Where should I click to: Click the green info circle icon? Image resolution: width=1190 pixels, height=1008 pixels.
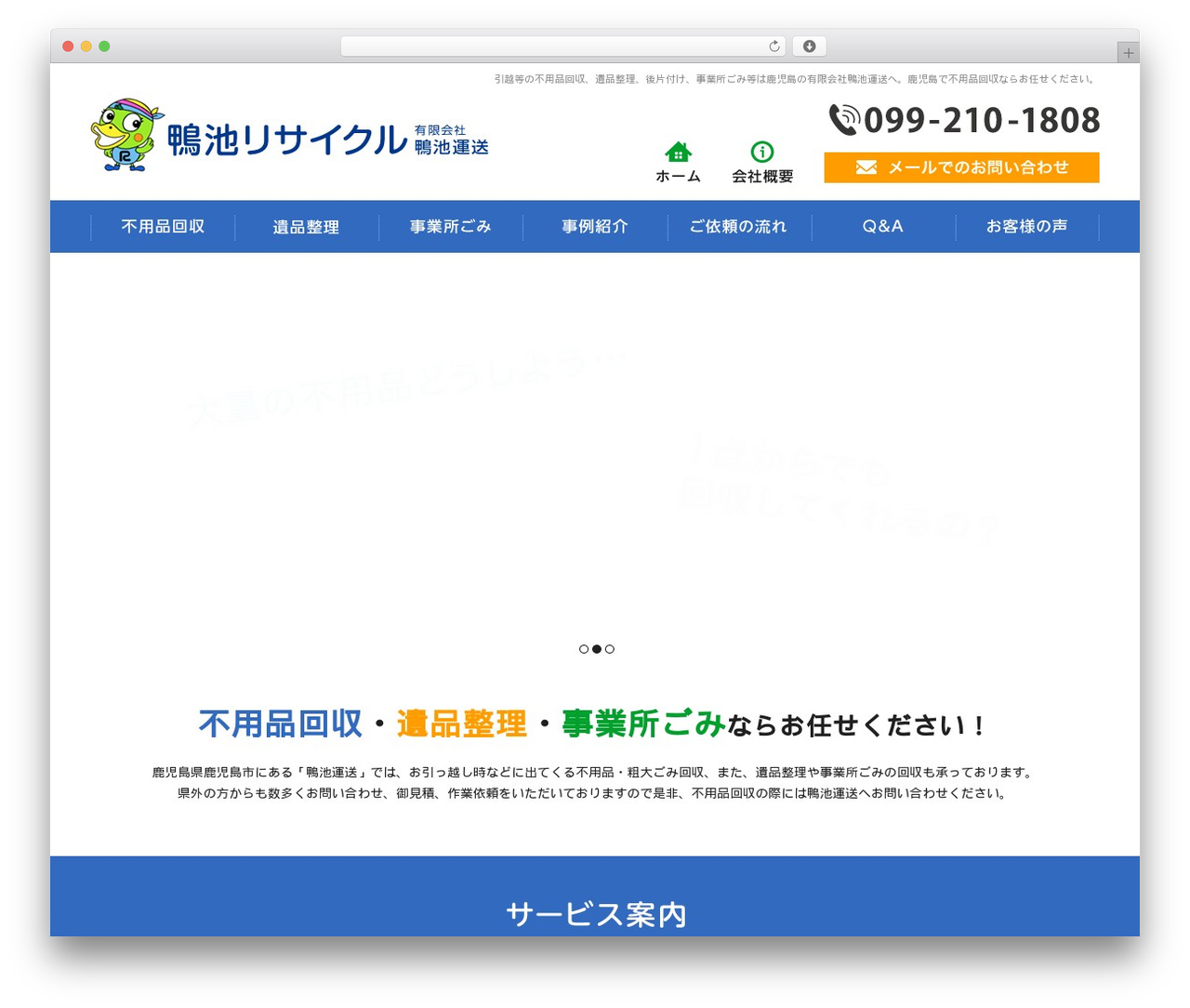click(762, 152)
